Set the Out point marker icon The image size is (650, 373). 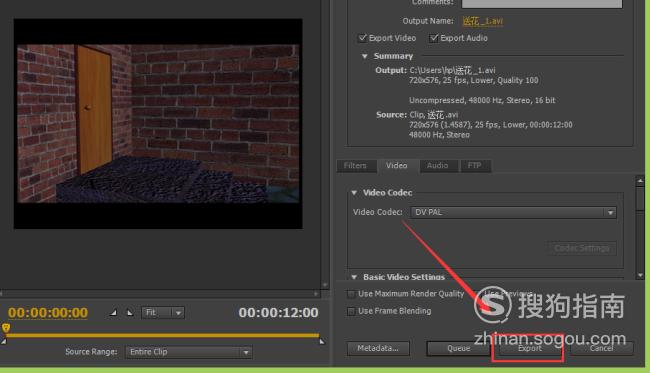click(130, 312)
